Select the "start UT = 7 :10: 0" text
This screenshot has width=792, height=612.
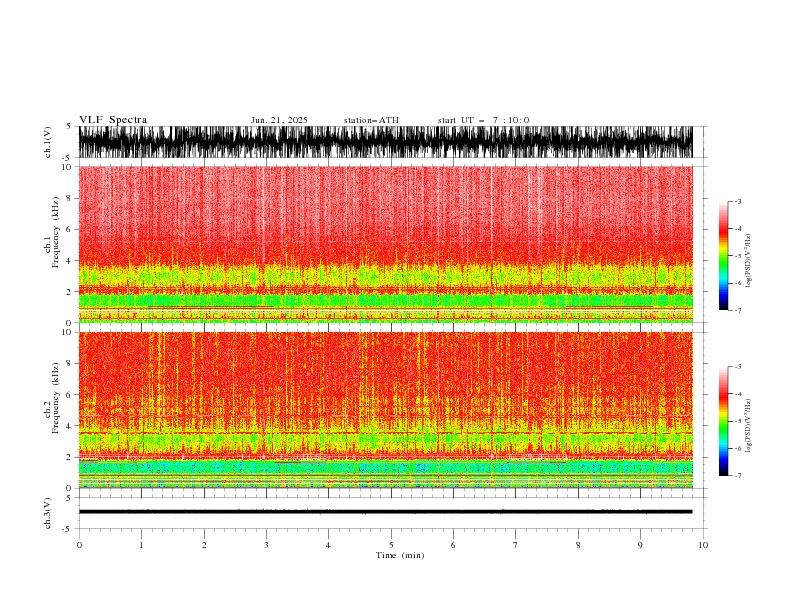483,120
